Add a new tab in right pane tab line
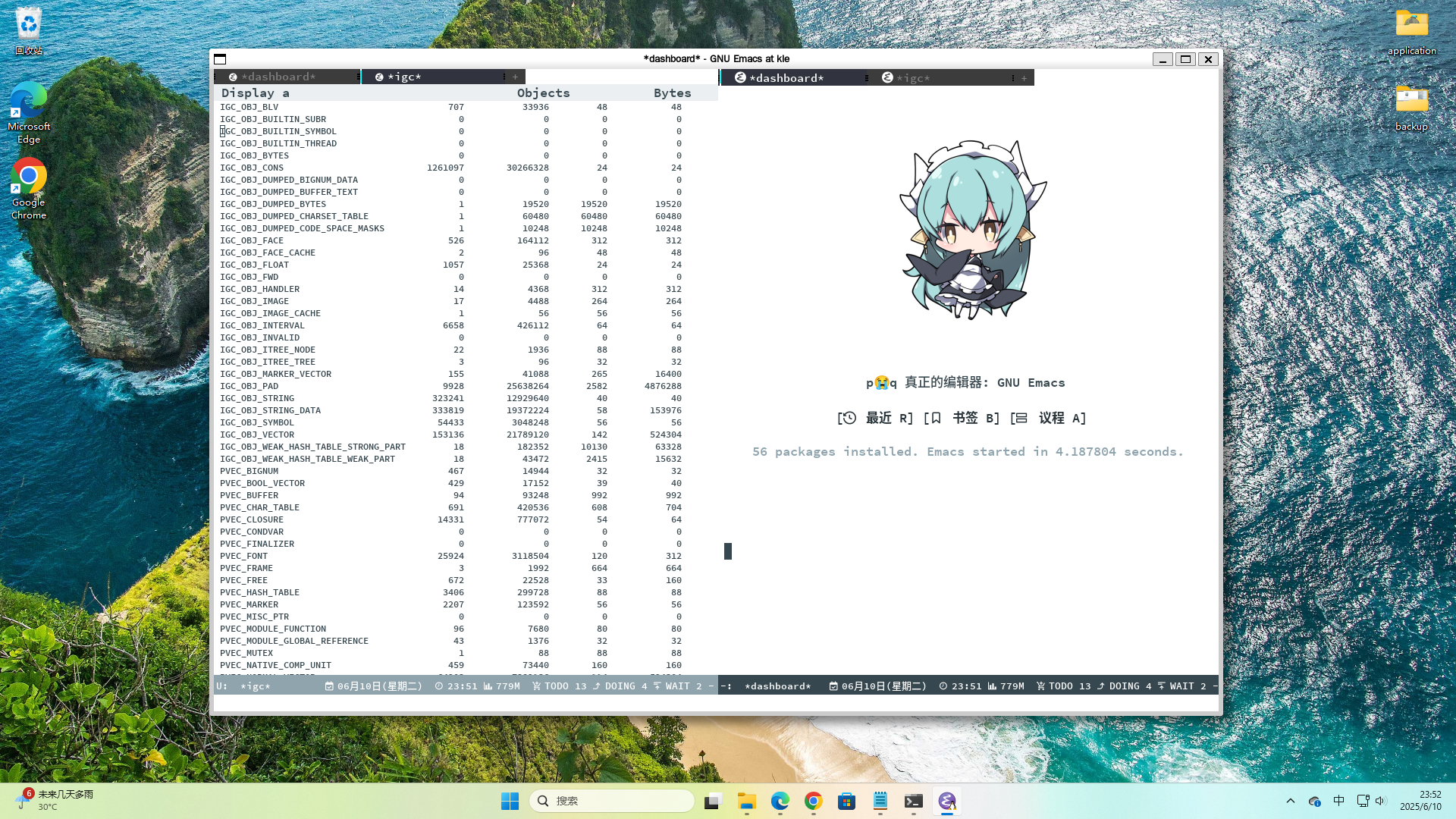Image resolution: width=1456 pixels, height=819 pixels. (1024, 78)
